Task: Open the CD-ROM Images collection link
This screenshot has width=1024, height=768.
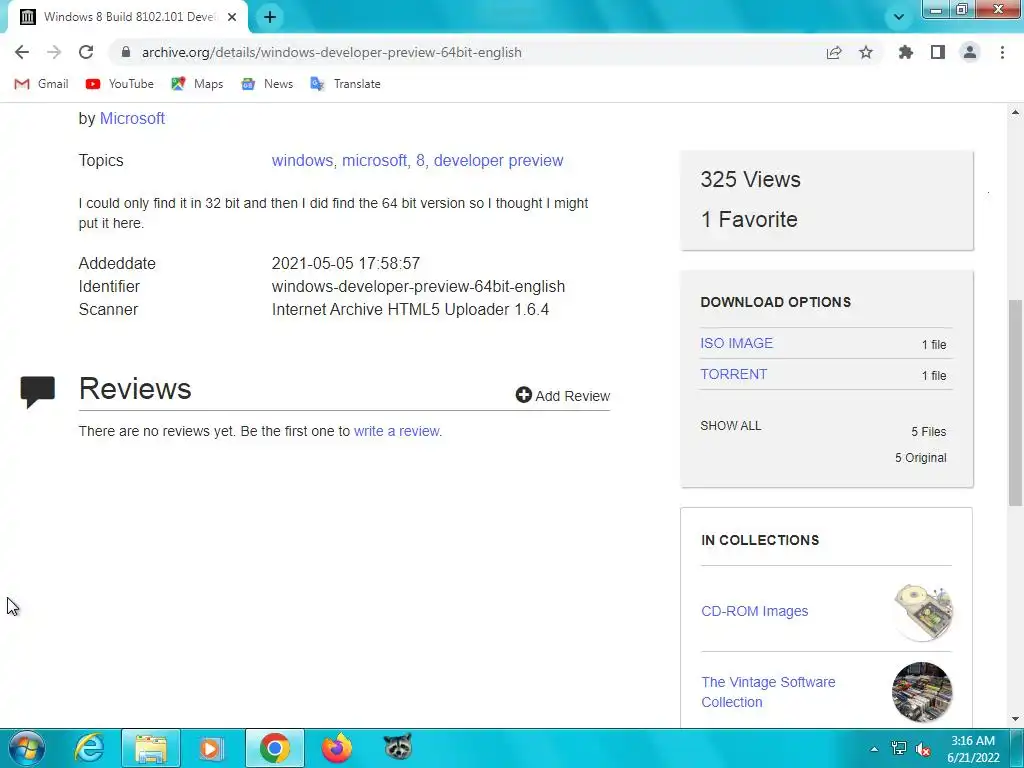Action: 754,611
